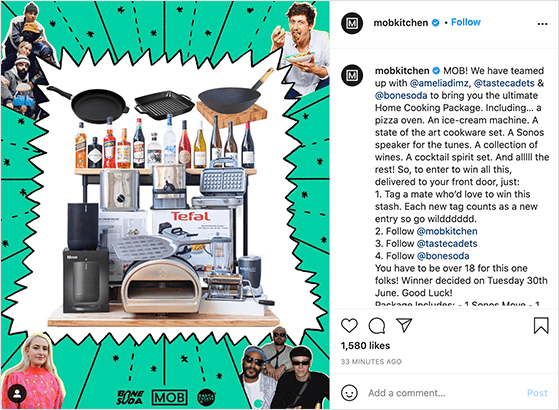Open @tastecadets link in step 3
Viewport: 559px width, 410px height.
[447, 244]
